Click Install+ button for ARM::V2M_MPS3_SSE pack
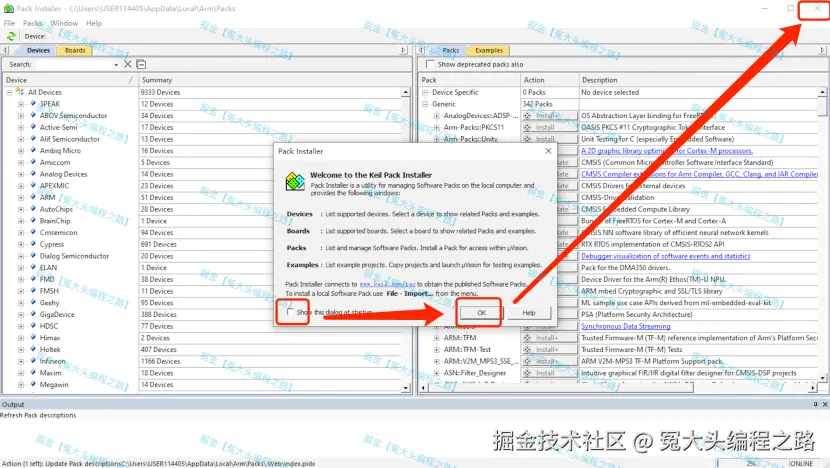This screenshot has width=830, height=468. click(x=549, y=361)
